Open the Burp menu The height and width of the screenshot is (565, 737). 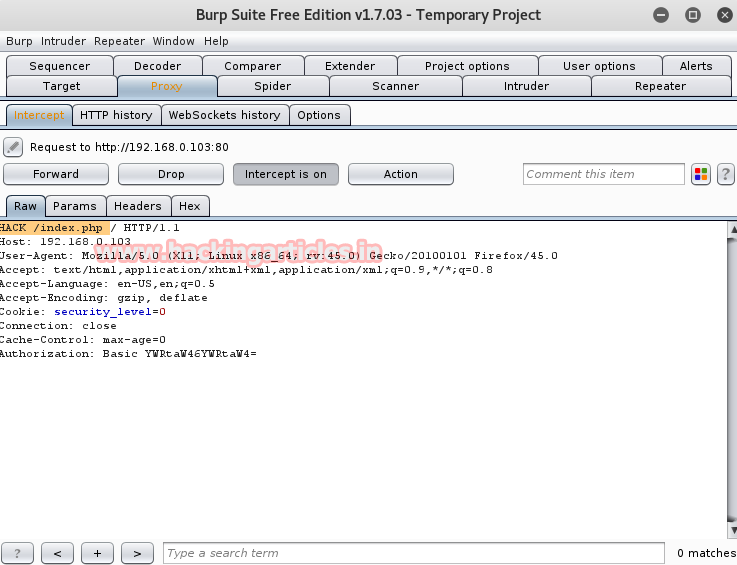(x=19, y=41)
